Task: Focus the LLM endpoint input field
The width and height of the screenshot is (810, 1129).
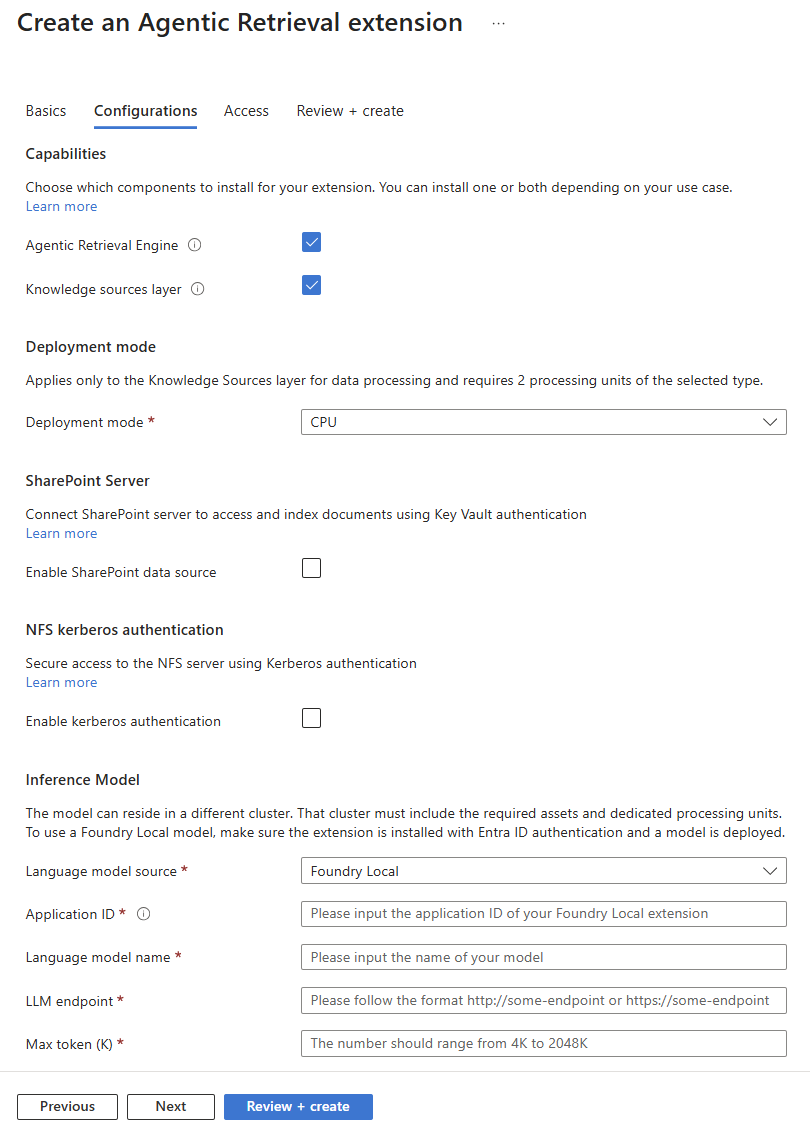Action: tap(544, 1000)
